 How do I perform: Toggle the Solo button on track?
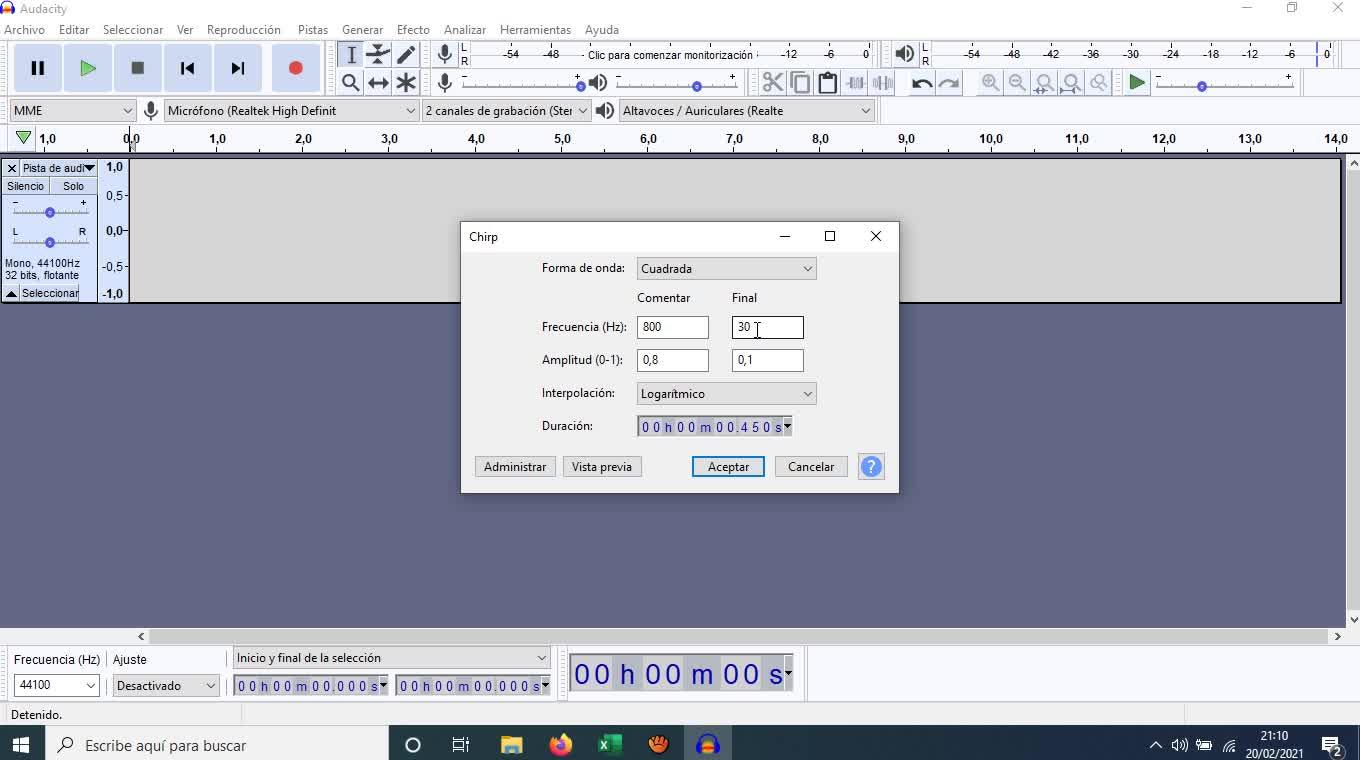coord(73,186)
